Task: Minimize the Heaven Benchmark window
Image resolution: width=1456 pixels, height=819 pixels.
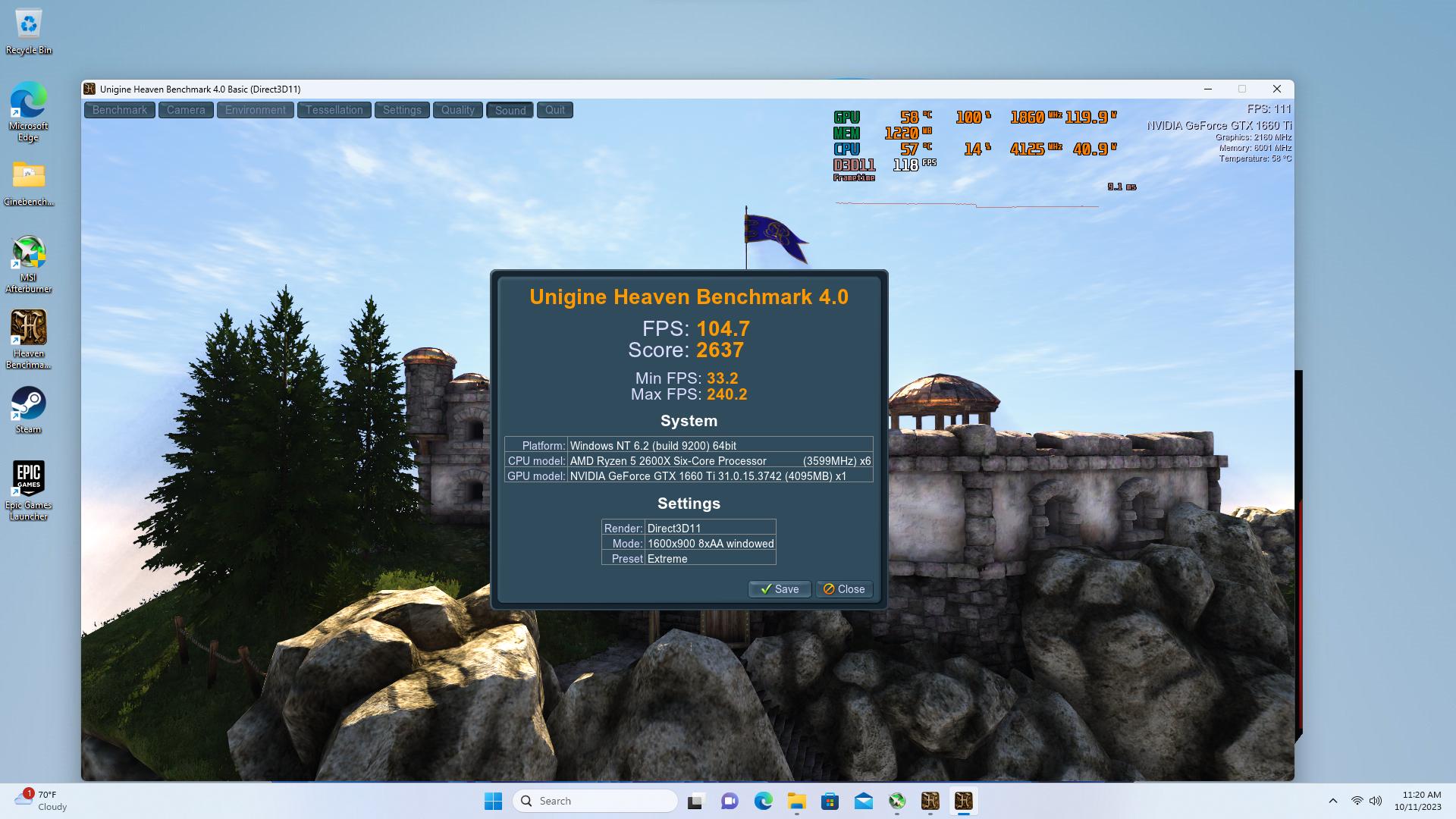Action: (1207, 89)
